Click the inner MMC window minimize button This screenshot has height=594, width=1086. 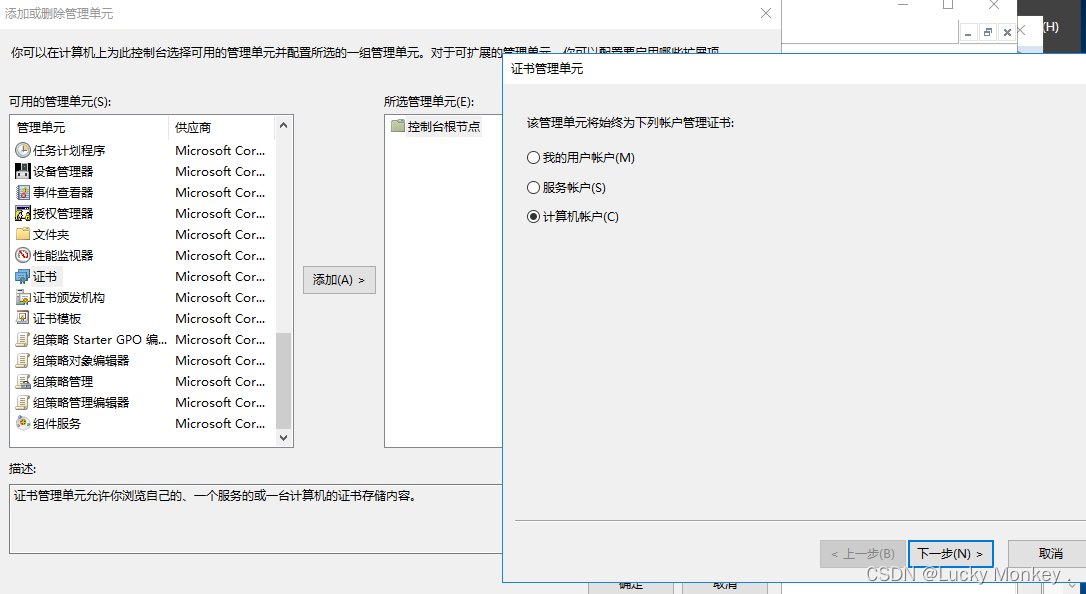coord(968,32)
